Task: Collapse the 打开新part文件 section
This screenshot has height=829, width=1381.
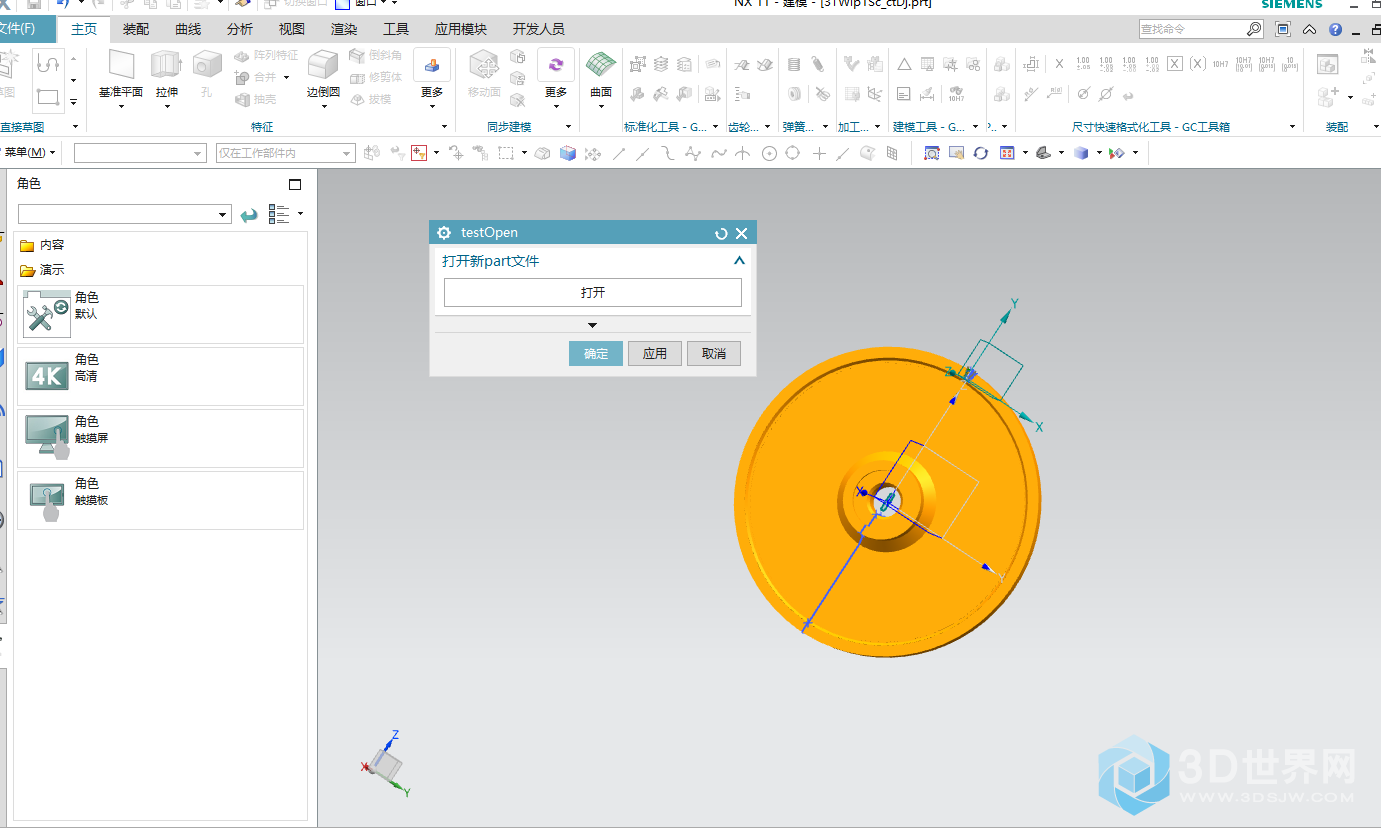Action: click(739, 261)
